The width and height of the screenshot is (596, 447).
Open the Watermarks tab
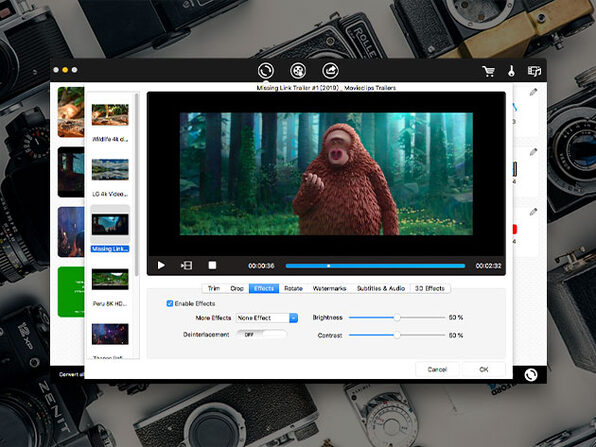[x=329, y=288]
